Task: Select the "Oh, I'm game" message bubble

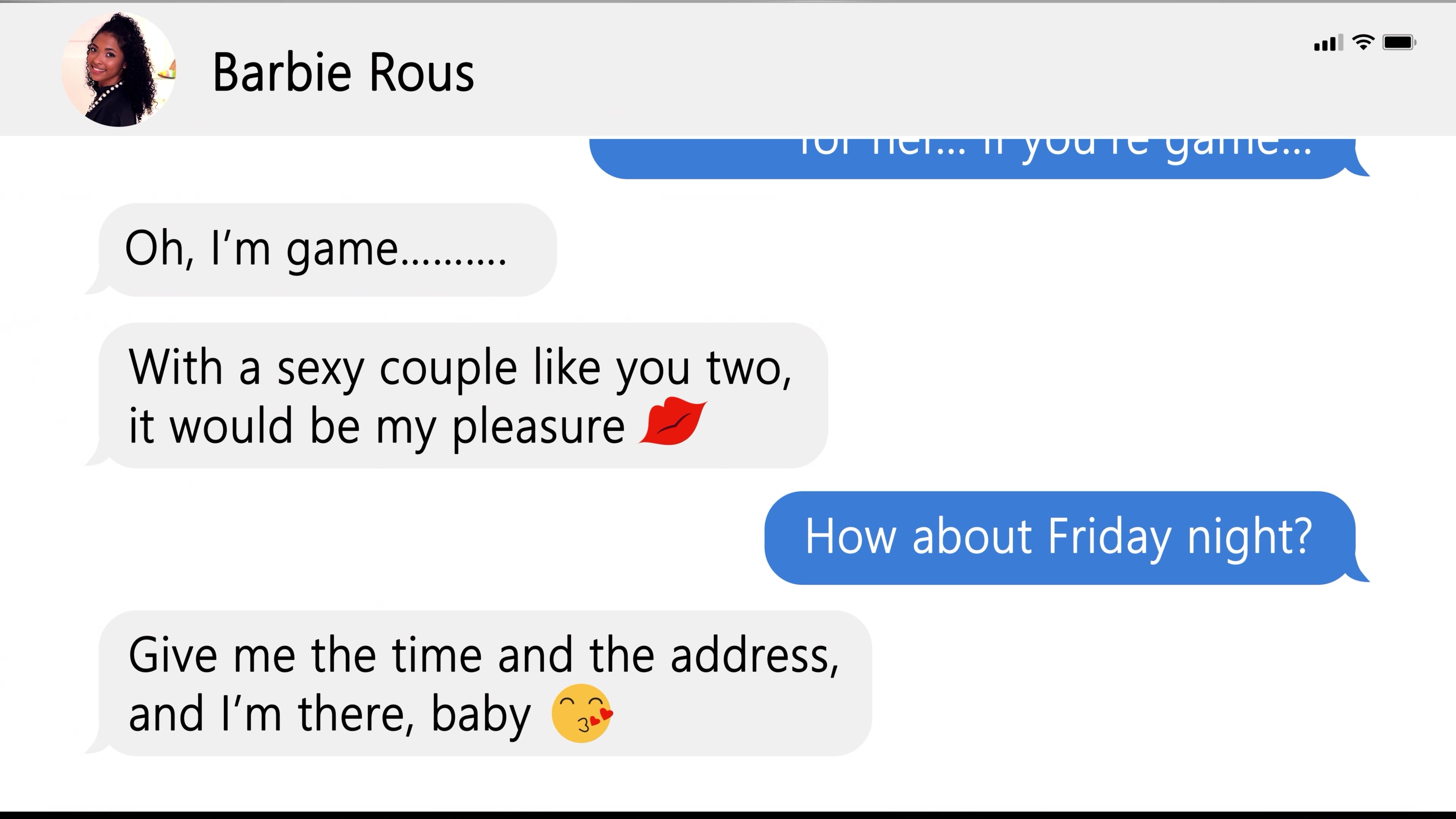Action: pyautogui.click(x=328, y=250)
